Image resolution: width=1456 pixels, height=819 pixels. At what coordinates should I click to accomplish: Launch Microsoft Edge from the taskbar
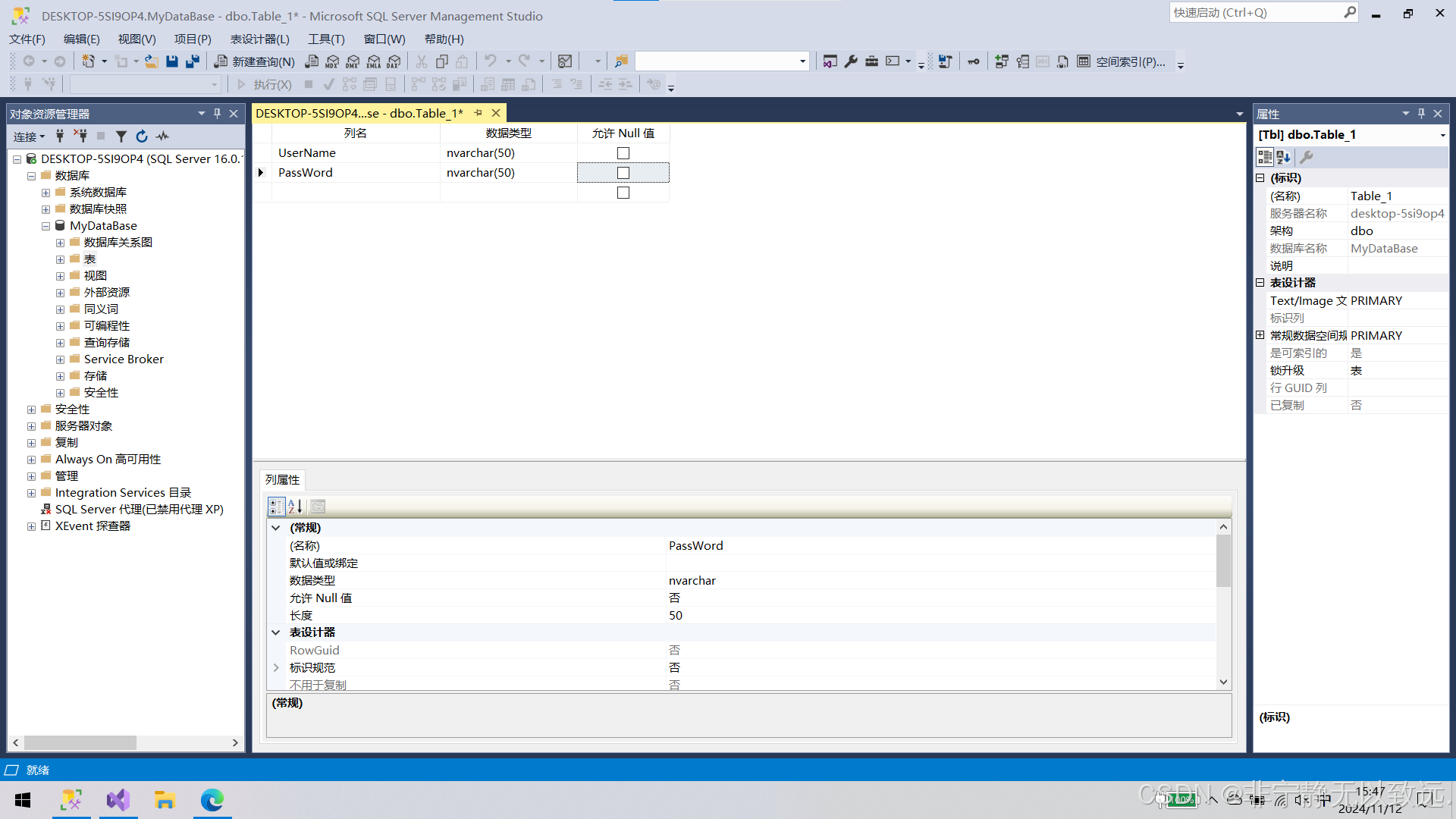tap(212, 800)
